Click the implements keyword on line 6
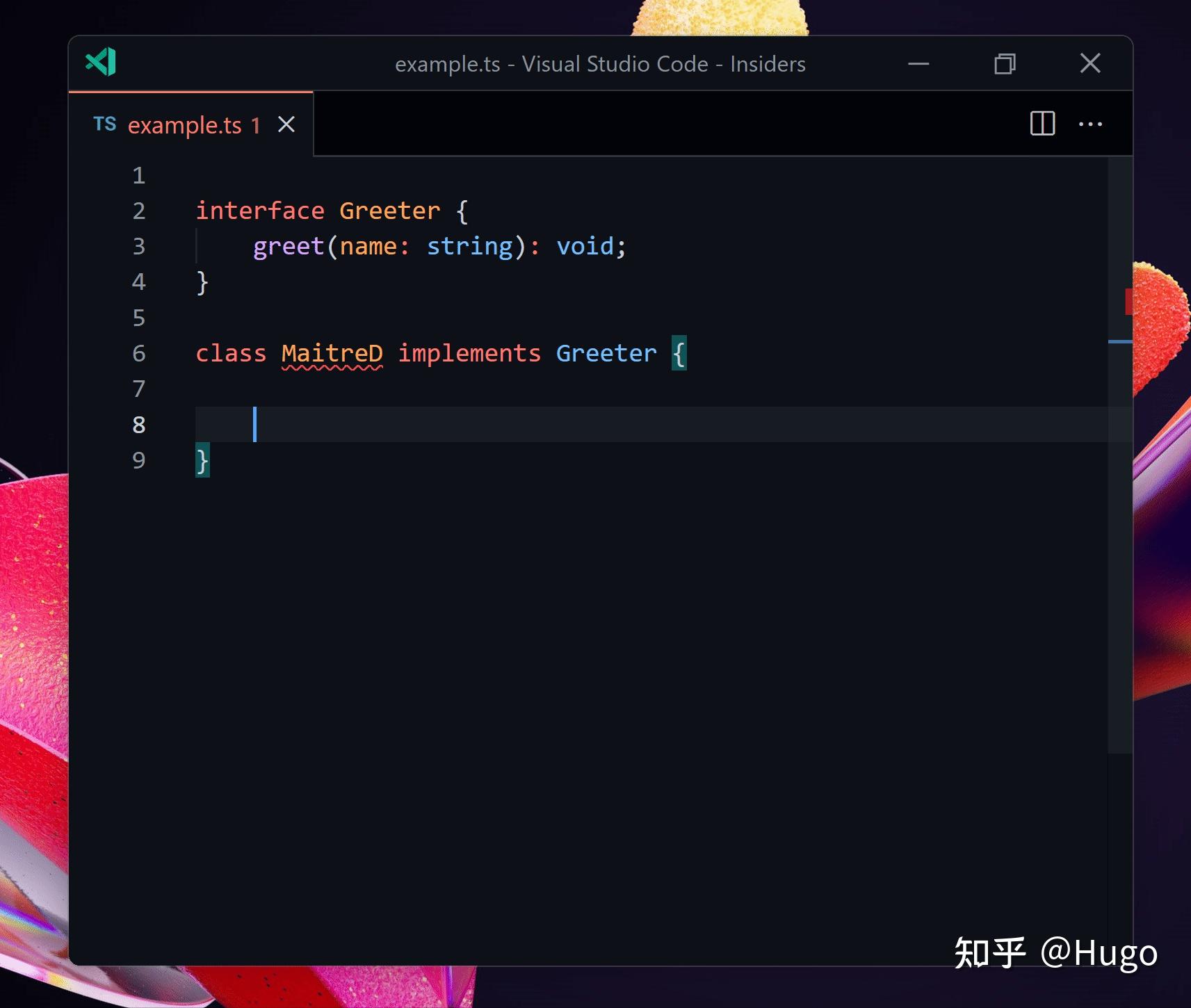 pyautogui.click(x=469, y=353)
